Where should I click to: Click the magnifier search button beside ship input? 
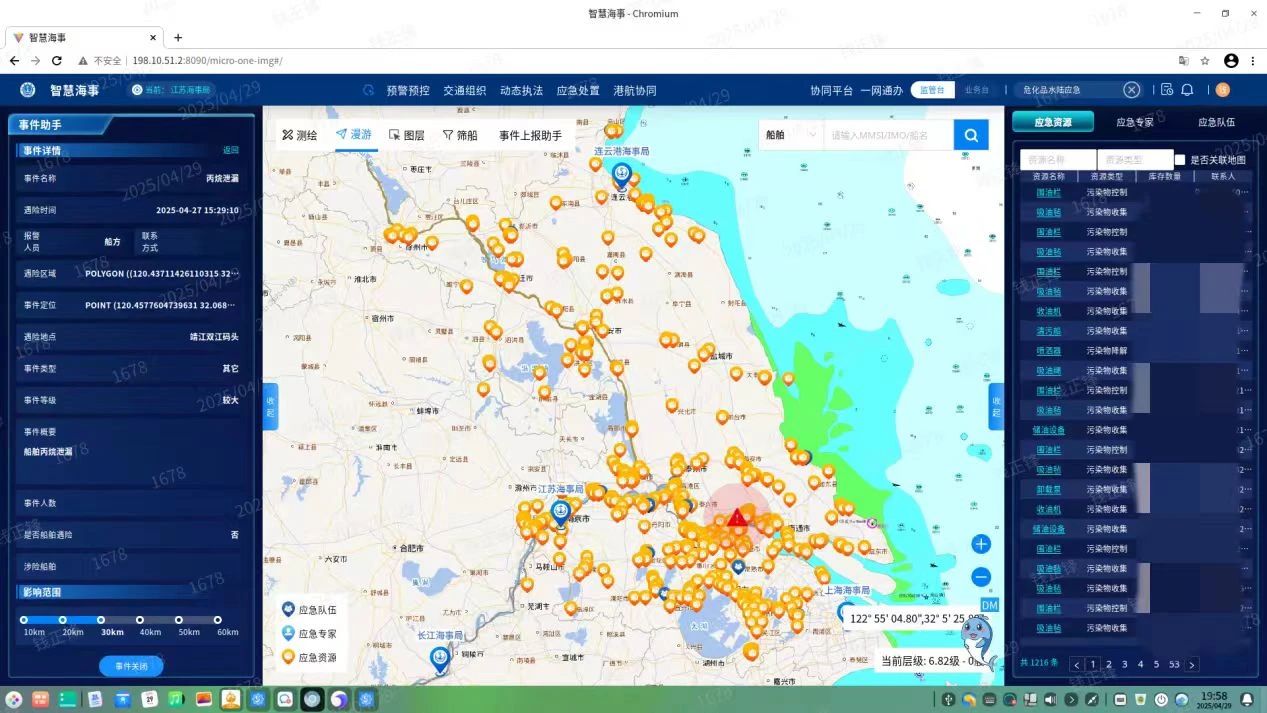click(970, 135)
